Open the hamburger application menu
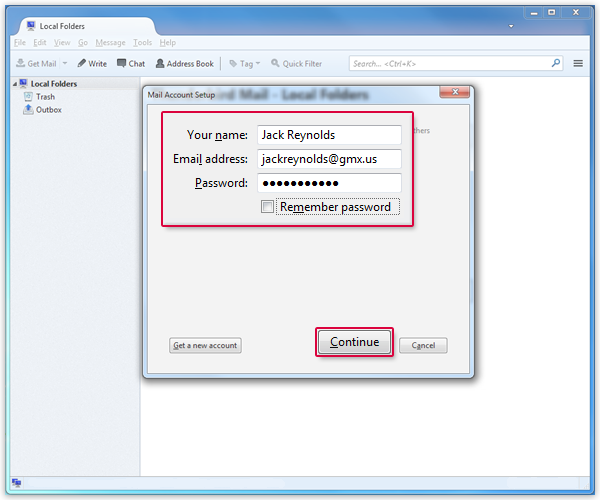Image resolution: width=600 pixels, height=500 pixels. click(578, 63)
